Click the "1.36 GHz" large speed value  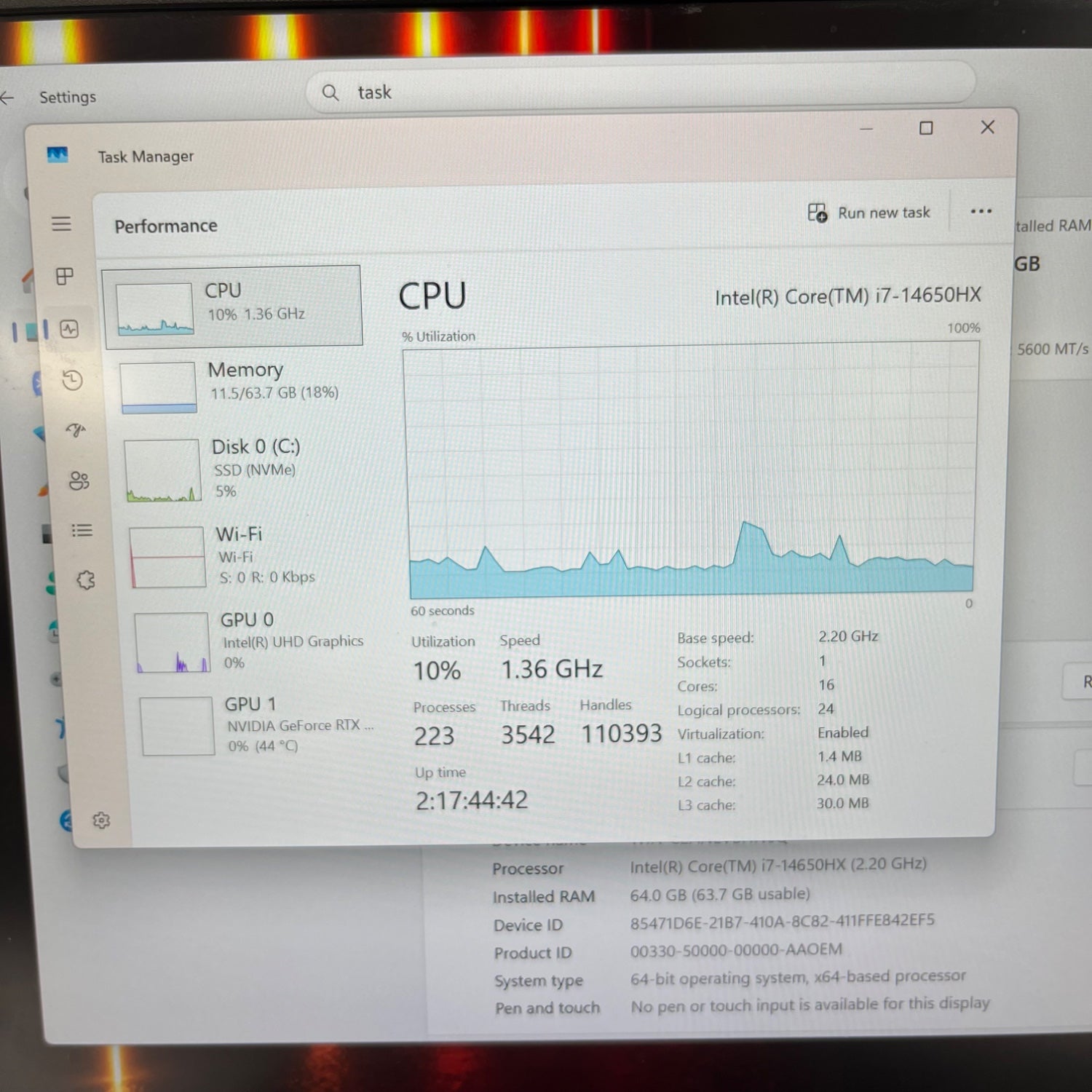point(552,669)
